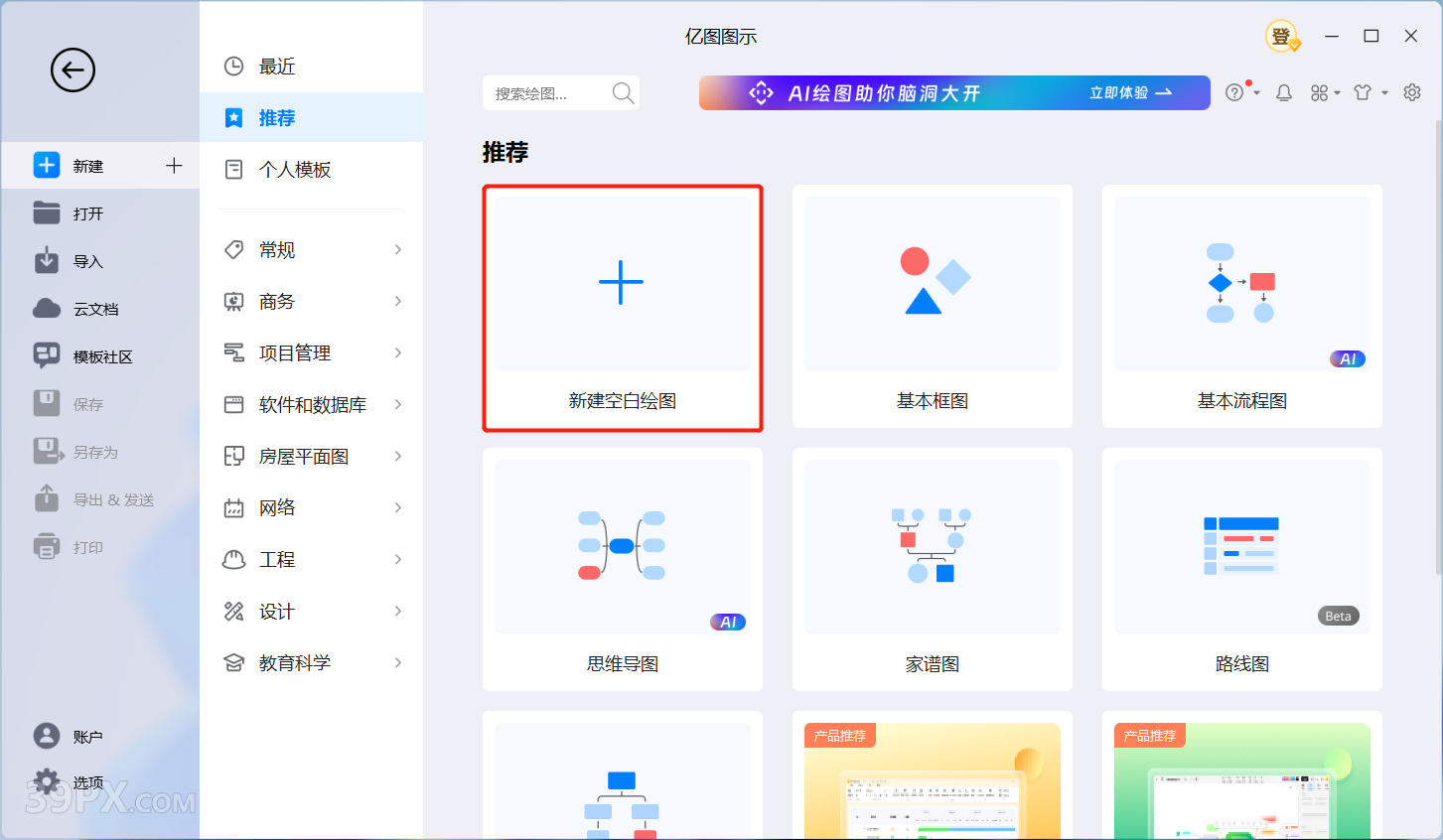
Task: Open the 基本框图 template card
Action: 933,306
